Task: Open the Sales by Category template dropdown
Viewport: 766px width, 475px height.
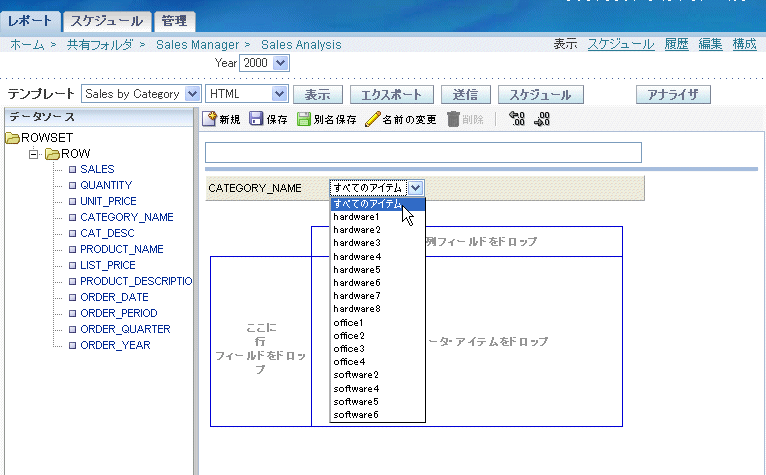Action: tap(192, 94)
